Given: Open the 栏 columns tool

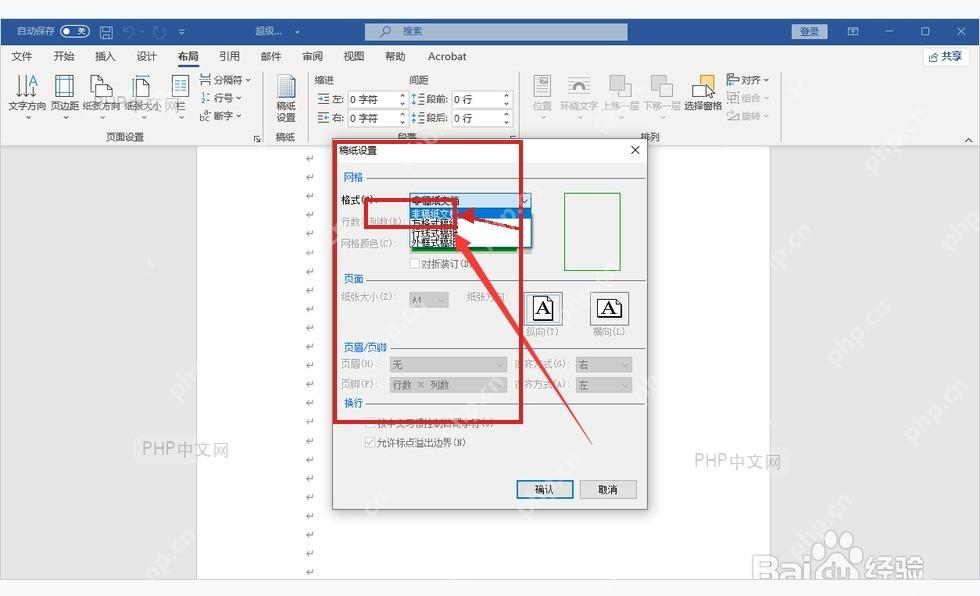Looking at the screenshot, I should [180, 96].
